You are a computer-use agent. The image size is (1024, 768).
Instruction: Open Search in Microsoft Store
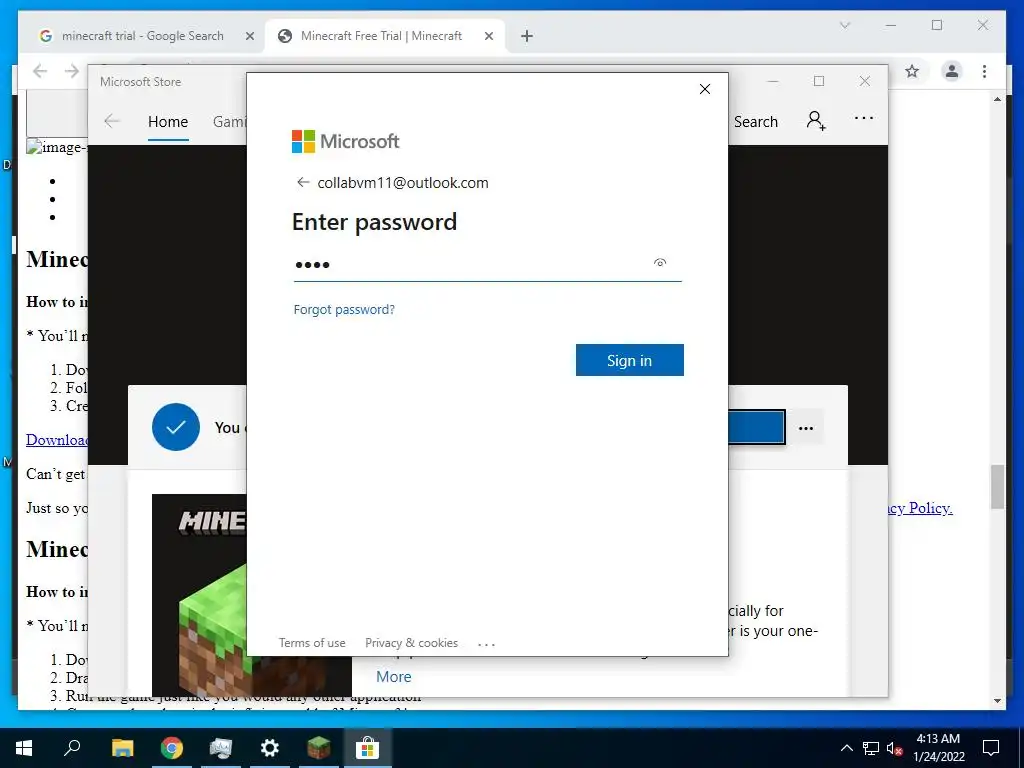pyautogui.click(x=756, y=121)
